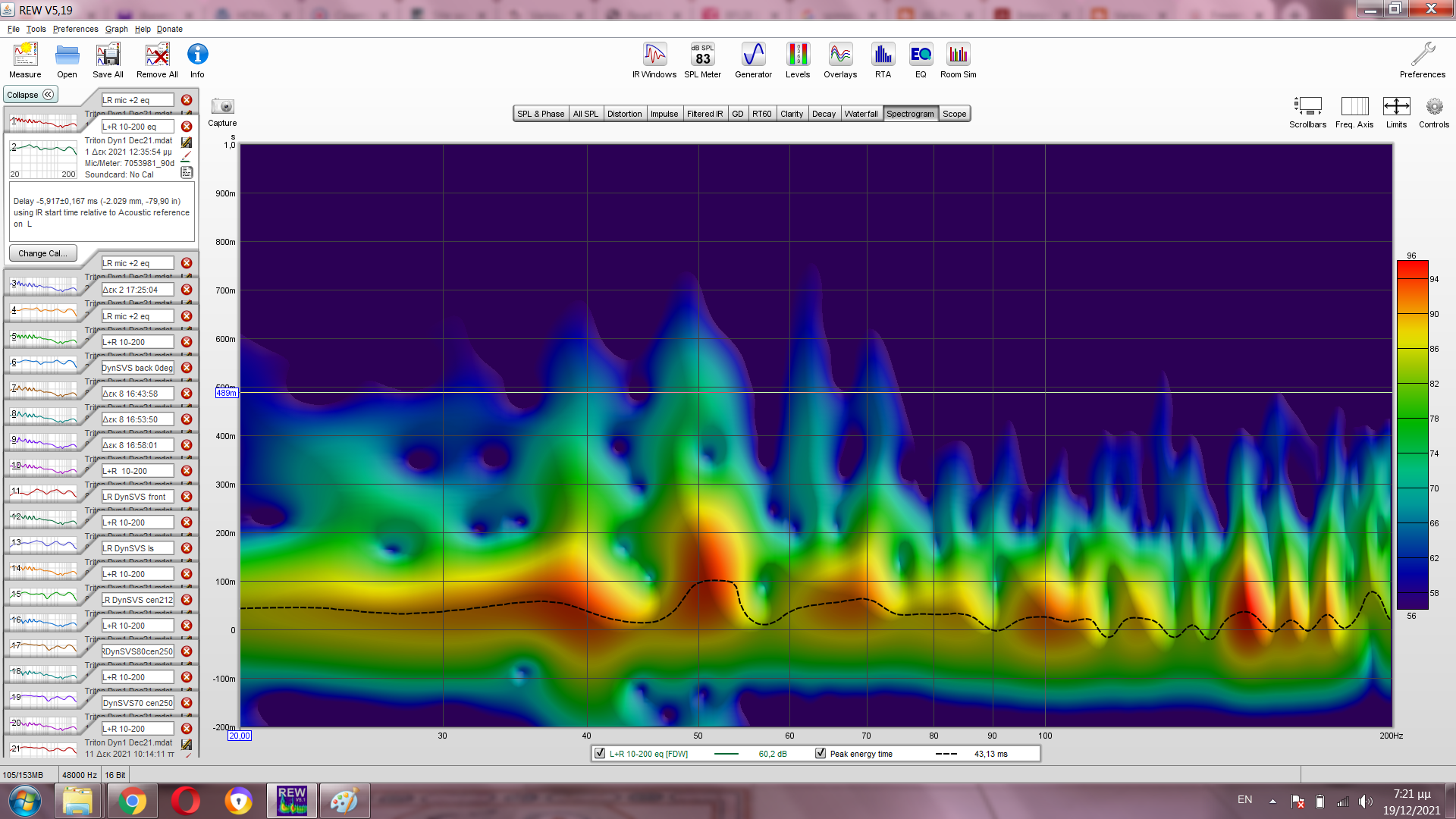Open Preferences wrench icon
The height and width of the screenshot is (819, 1456).
(x=1423, y=61)
